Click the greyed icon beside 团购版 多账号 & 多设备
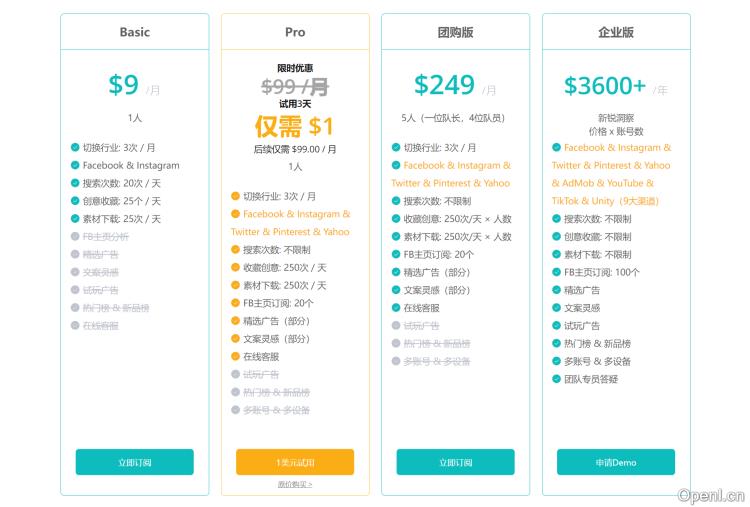 pos(396,361)
